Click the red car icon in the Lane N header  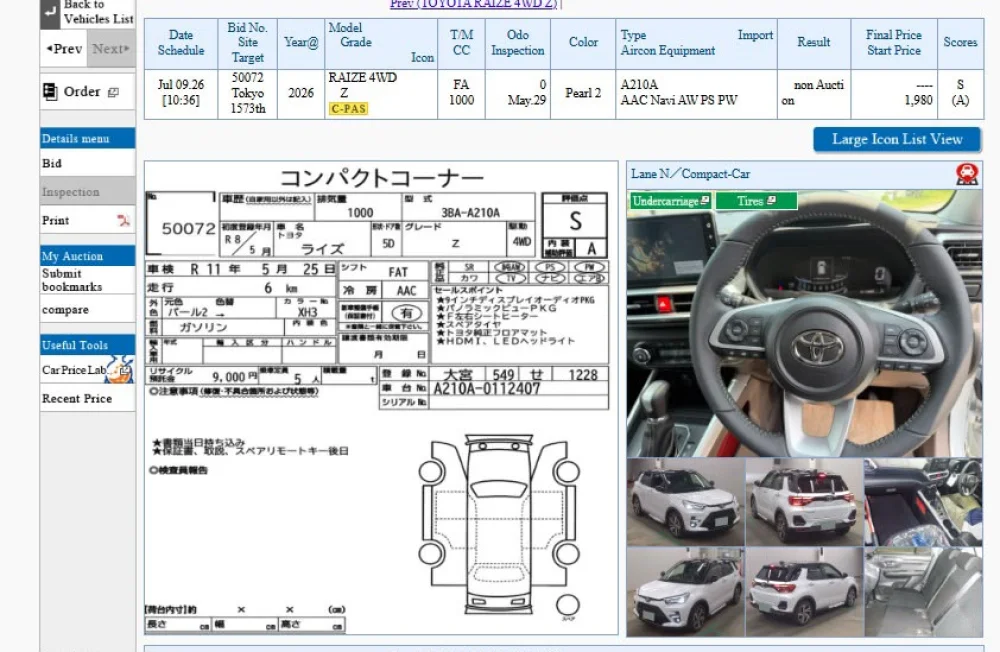(x=967, y=174)
